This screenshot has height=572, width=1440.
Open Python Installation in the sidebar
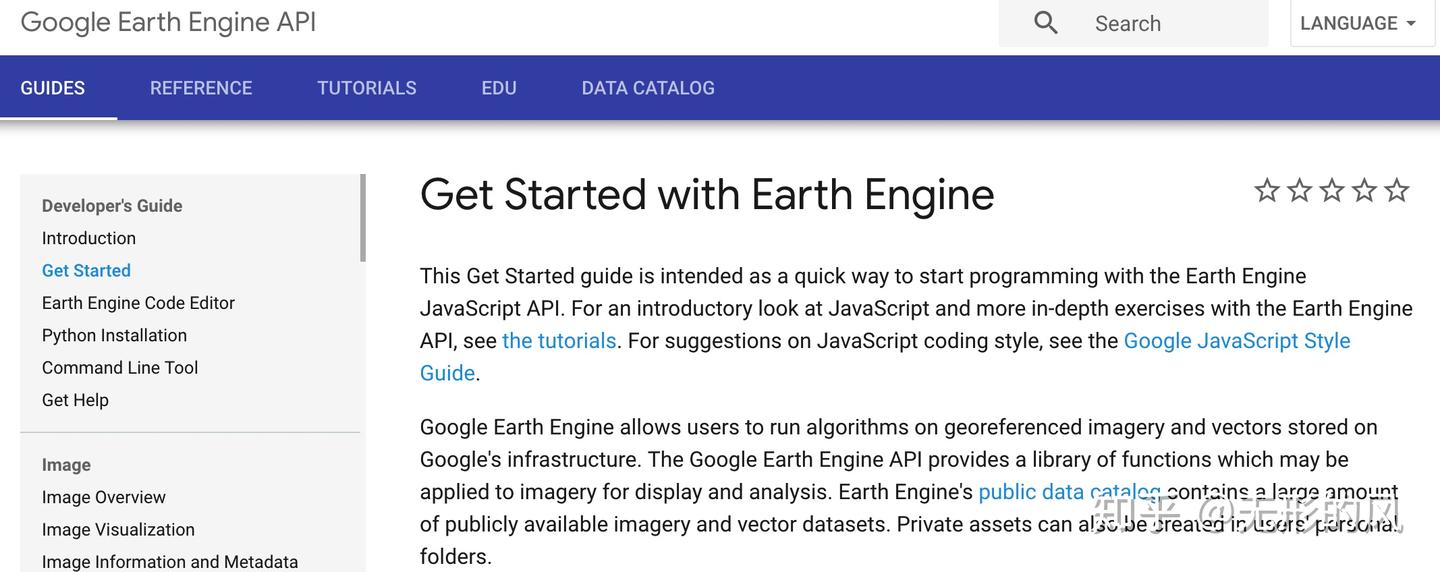[x=114, y=335]
